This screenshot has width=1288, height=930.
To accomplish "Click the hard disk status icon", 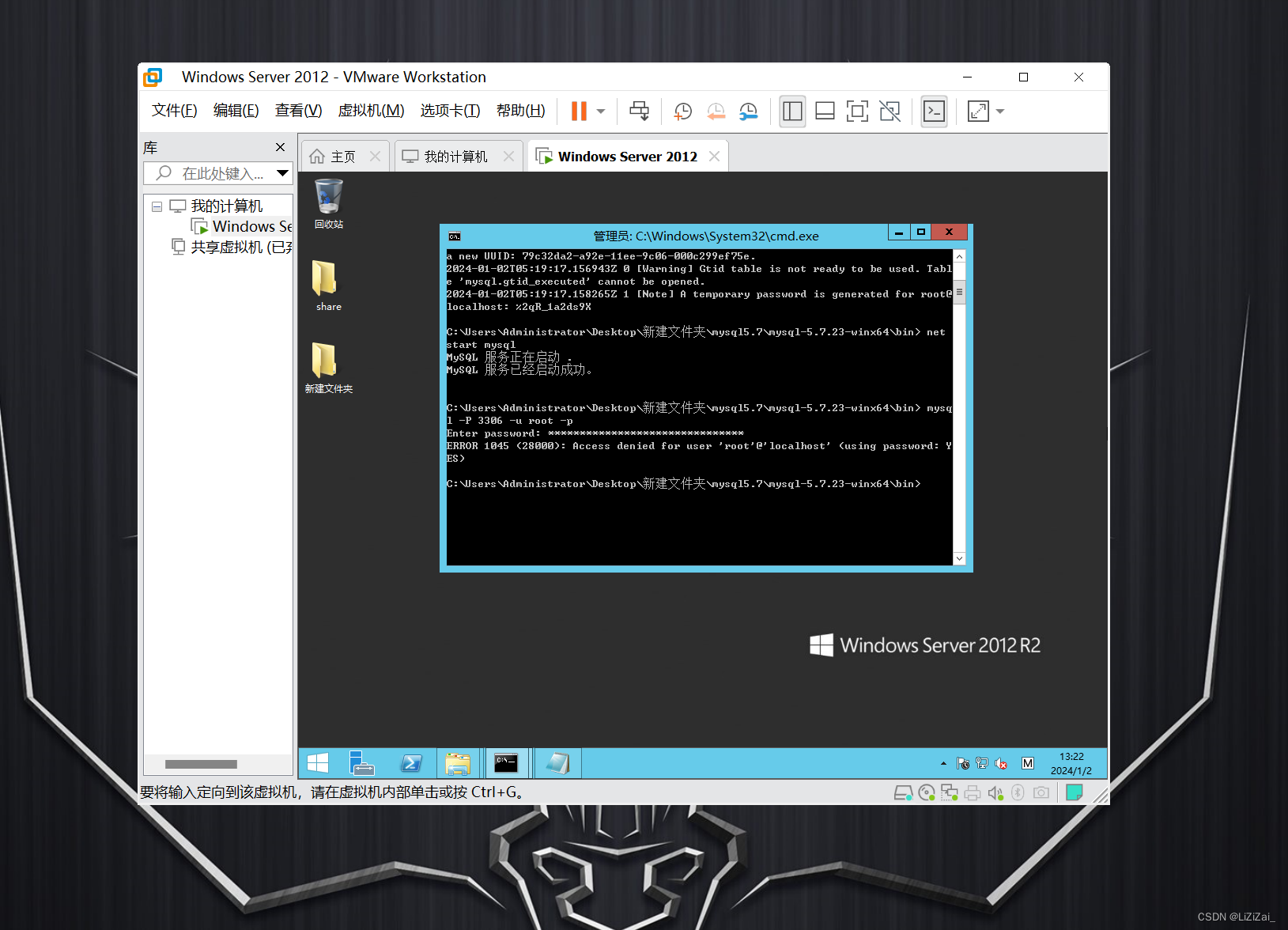I will [x=903, y=792].
